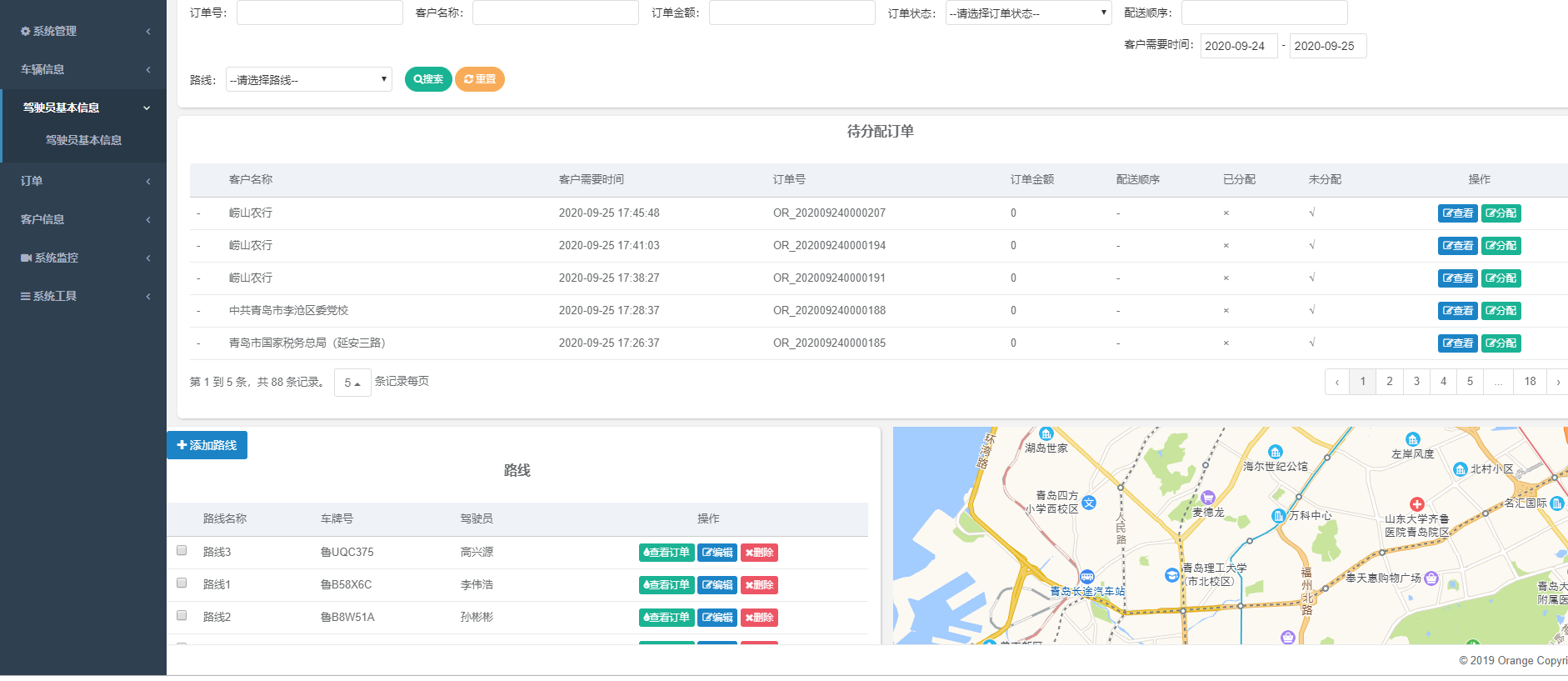
Task: Click 查看 for order OR_202009240000207
Action: coord(1457,213)
